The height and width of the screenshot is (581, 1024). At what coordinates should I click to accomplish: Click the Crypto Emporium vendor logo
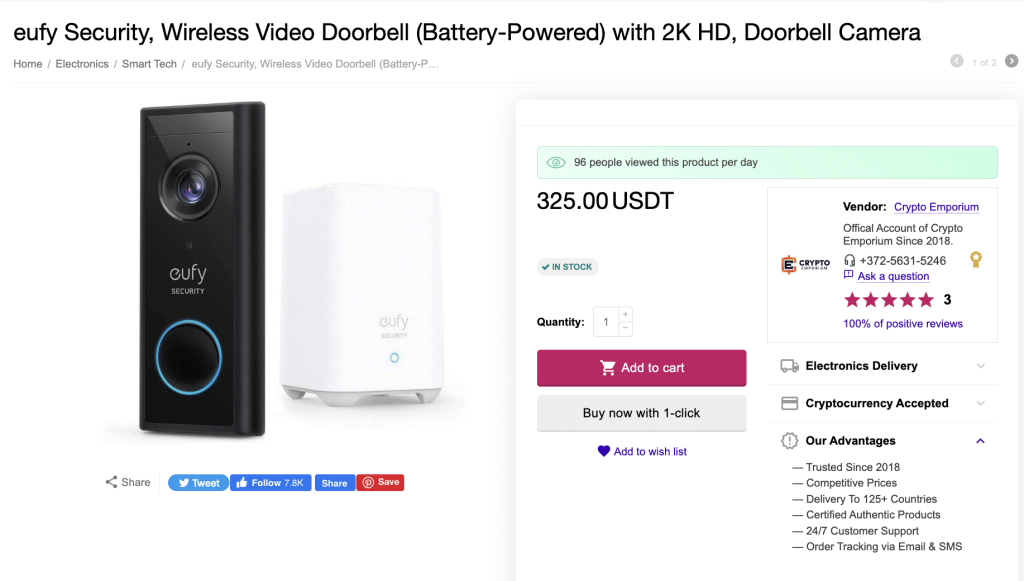805,264
